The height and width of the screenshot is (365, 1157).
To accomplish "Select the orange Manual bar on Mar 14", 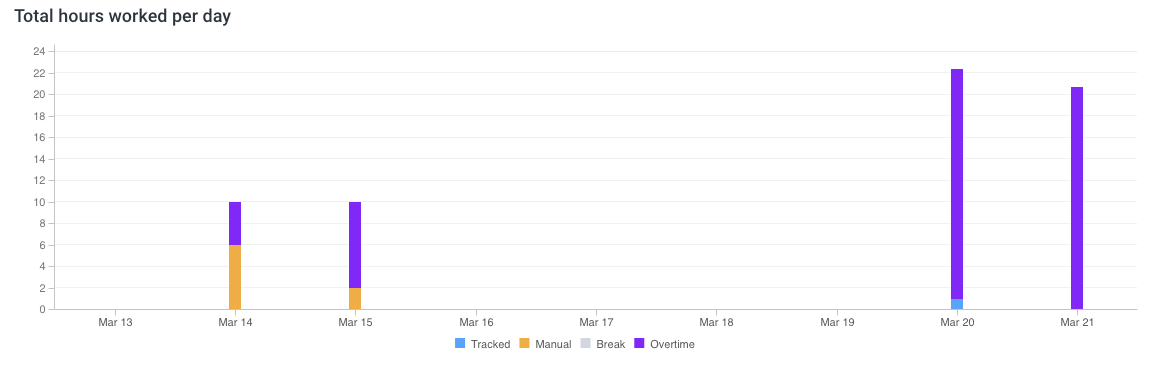I will pos(235,277).
